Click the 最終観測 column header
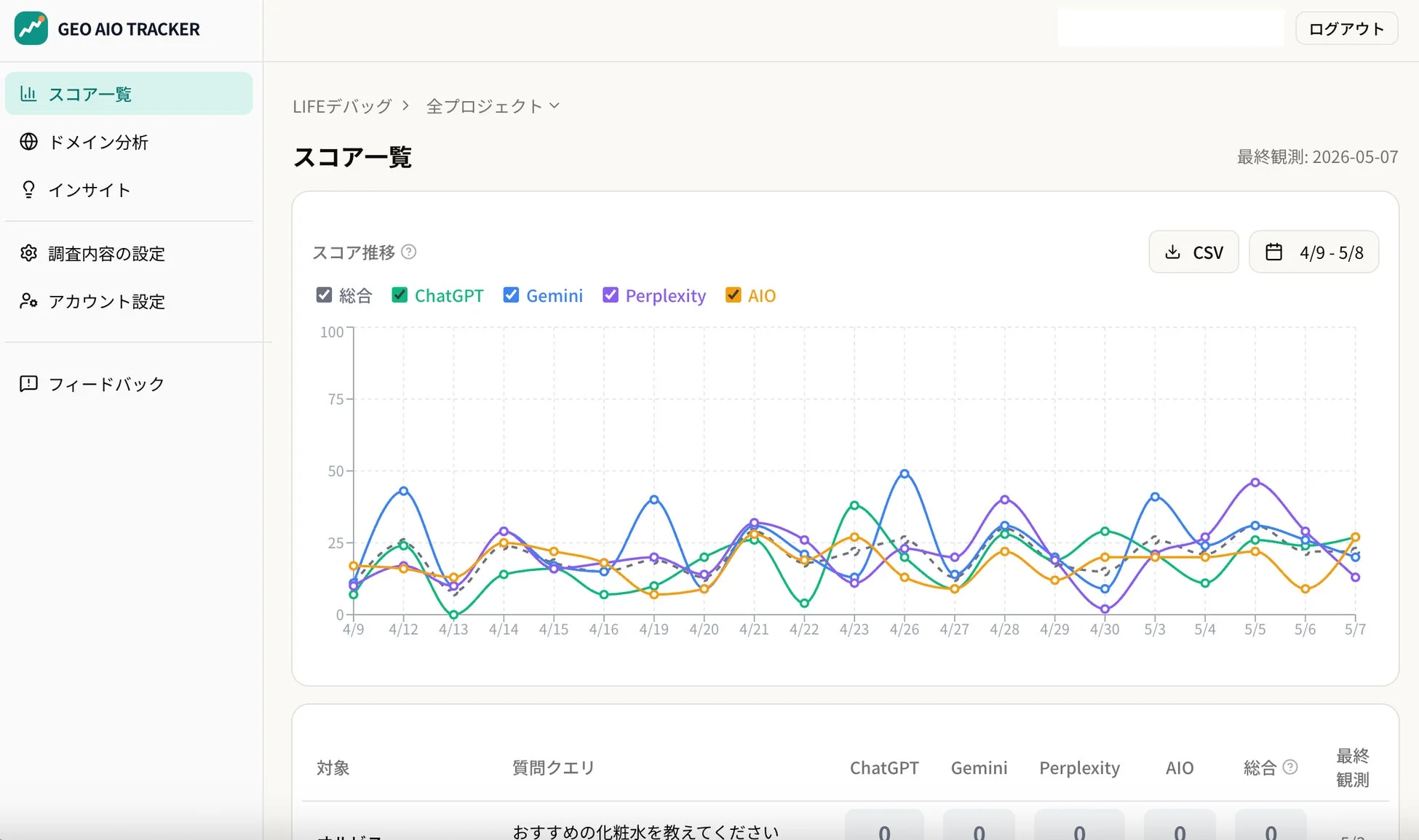The width and height of the screenshot is (1419, 840). coord(1353,767)
